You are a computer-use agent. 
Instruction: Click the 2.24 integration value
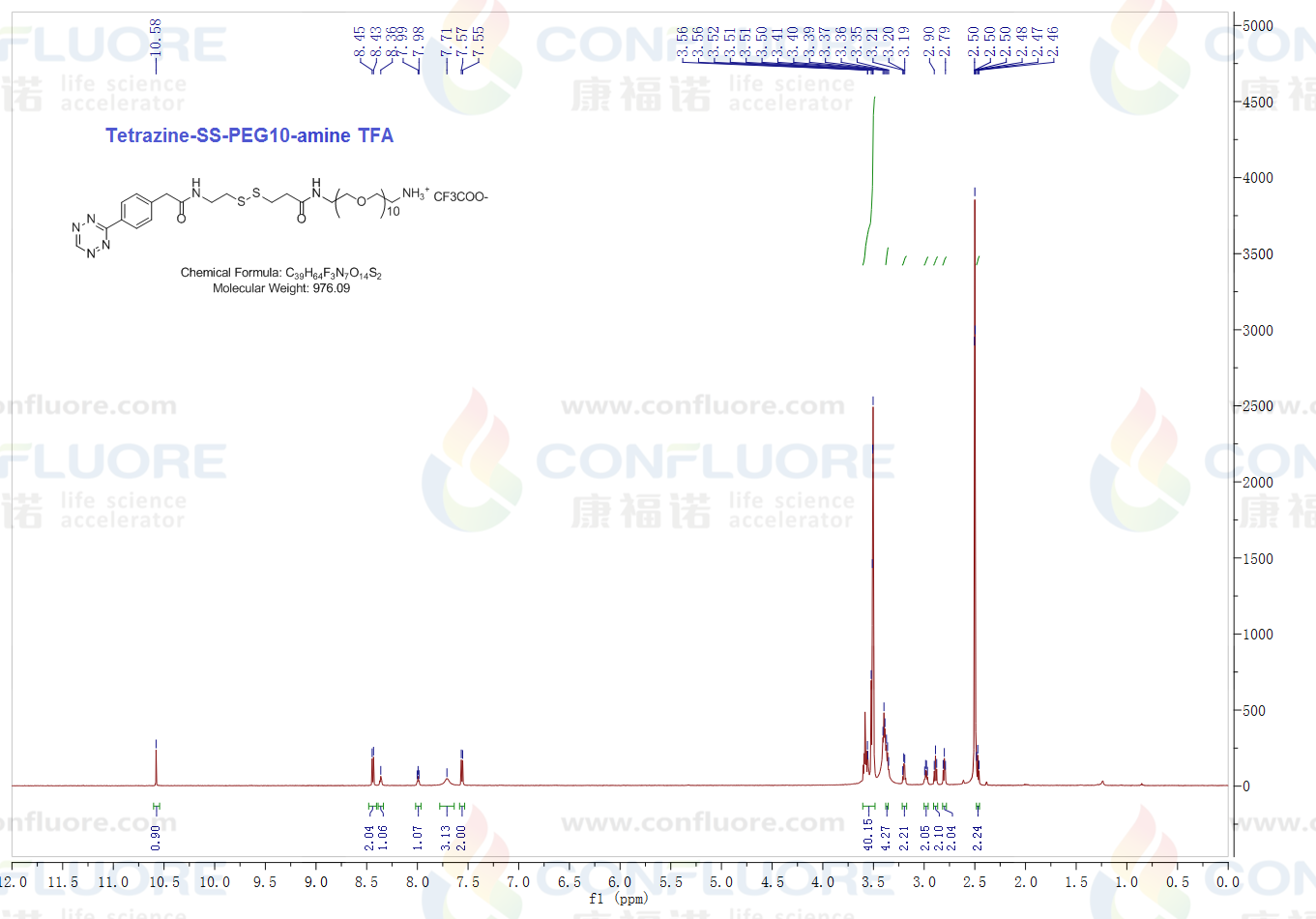click(x=978, y=838)
